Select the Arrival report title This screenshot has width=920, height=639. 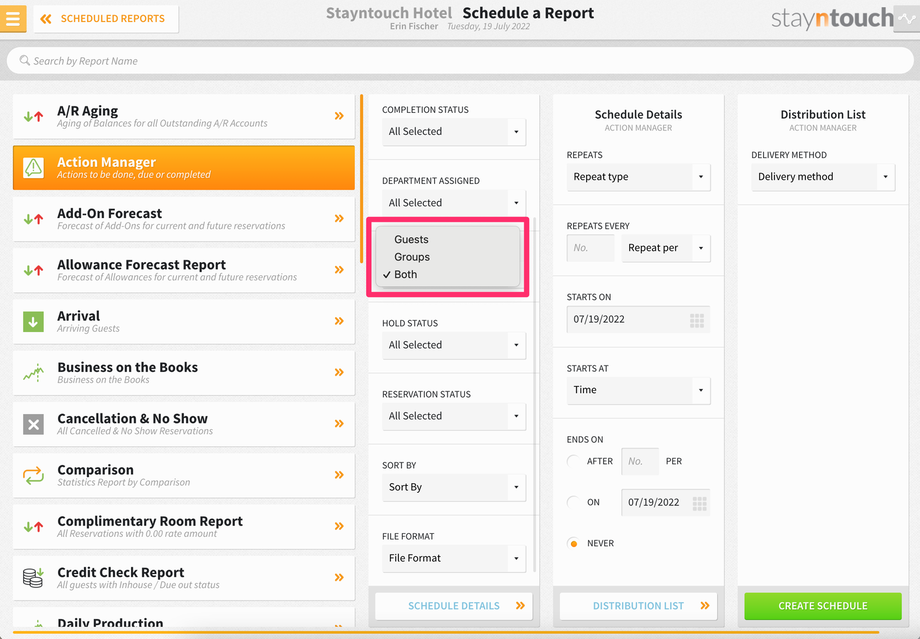[79, 316]
